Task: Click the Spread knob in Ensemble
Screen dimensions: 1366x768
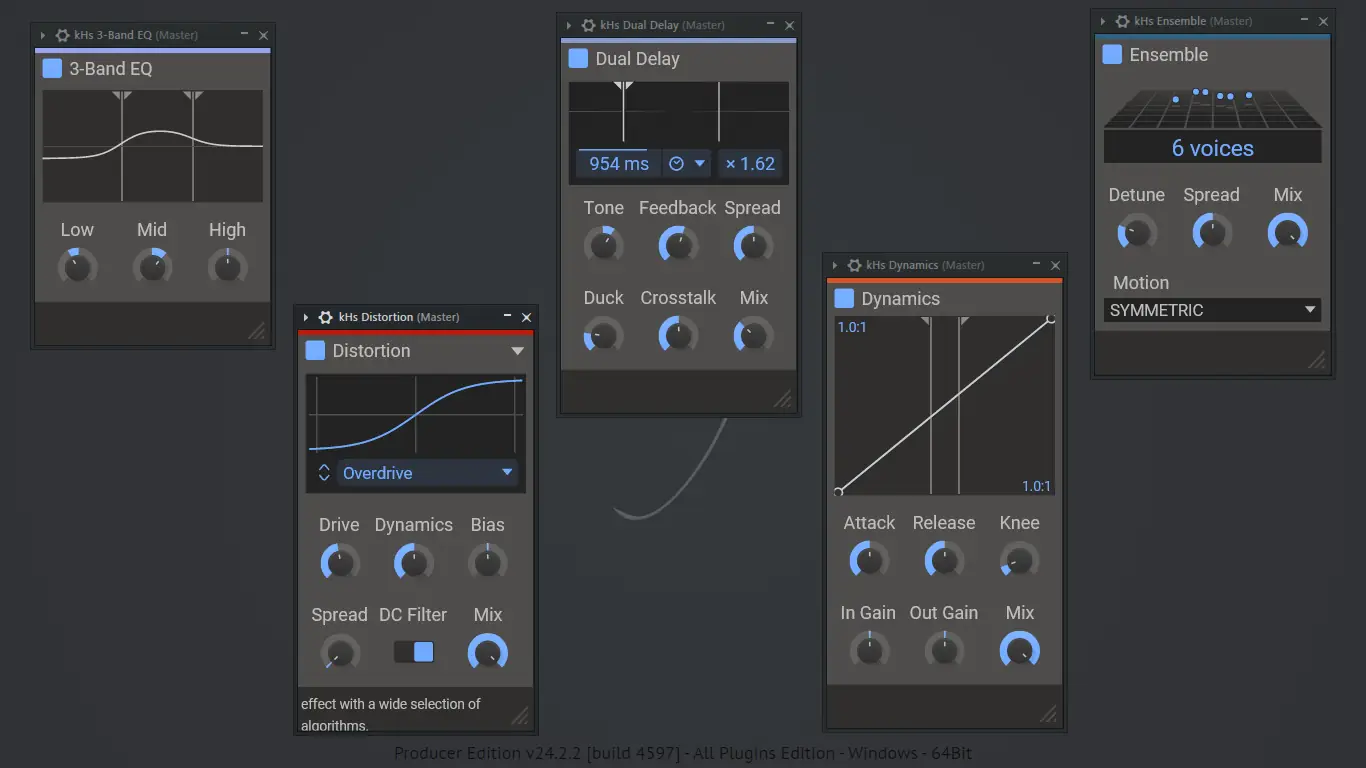Action: coord(1212,233)
